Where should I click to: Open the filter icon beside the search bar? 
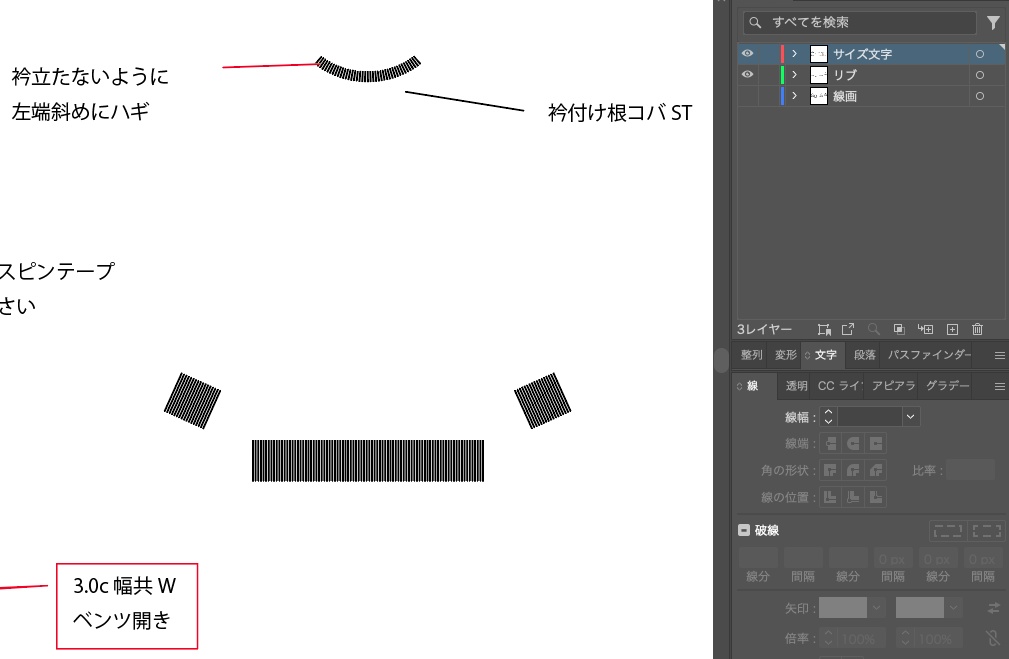pos(992,22)
